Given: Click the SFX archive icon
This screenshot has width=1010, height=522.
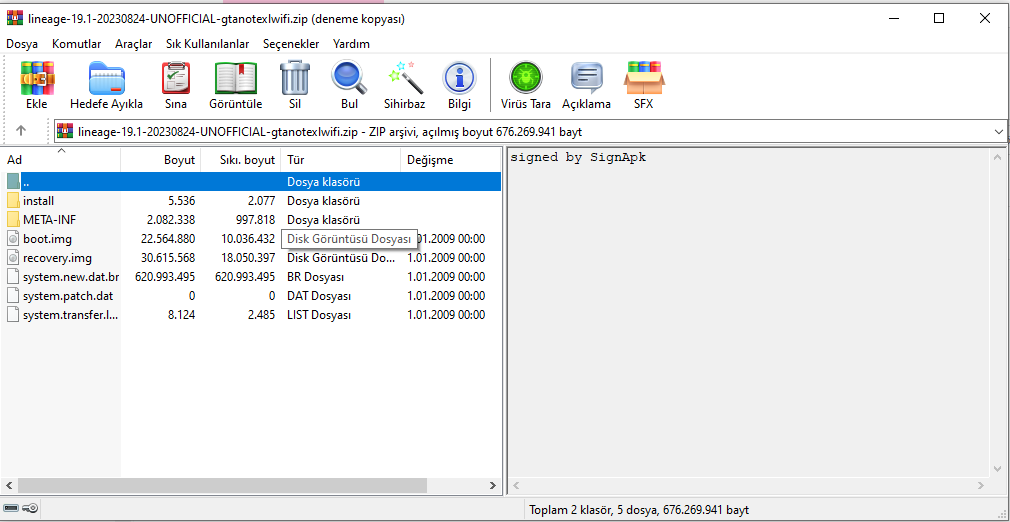Looking at the screenshot, I should 643,79.
